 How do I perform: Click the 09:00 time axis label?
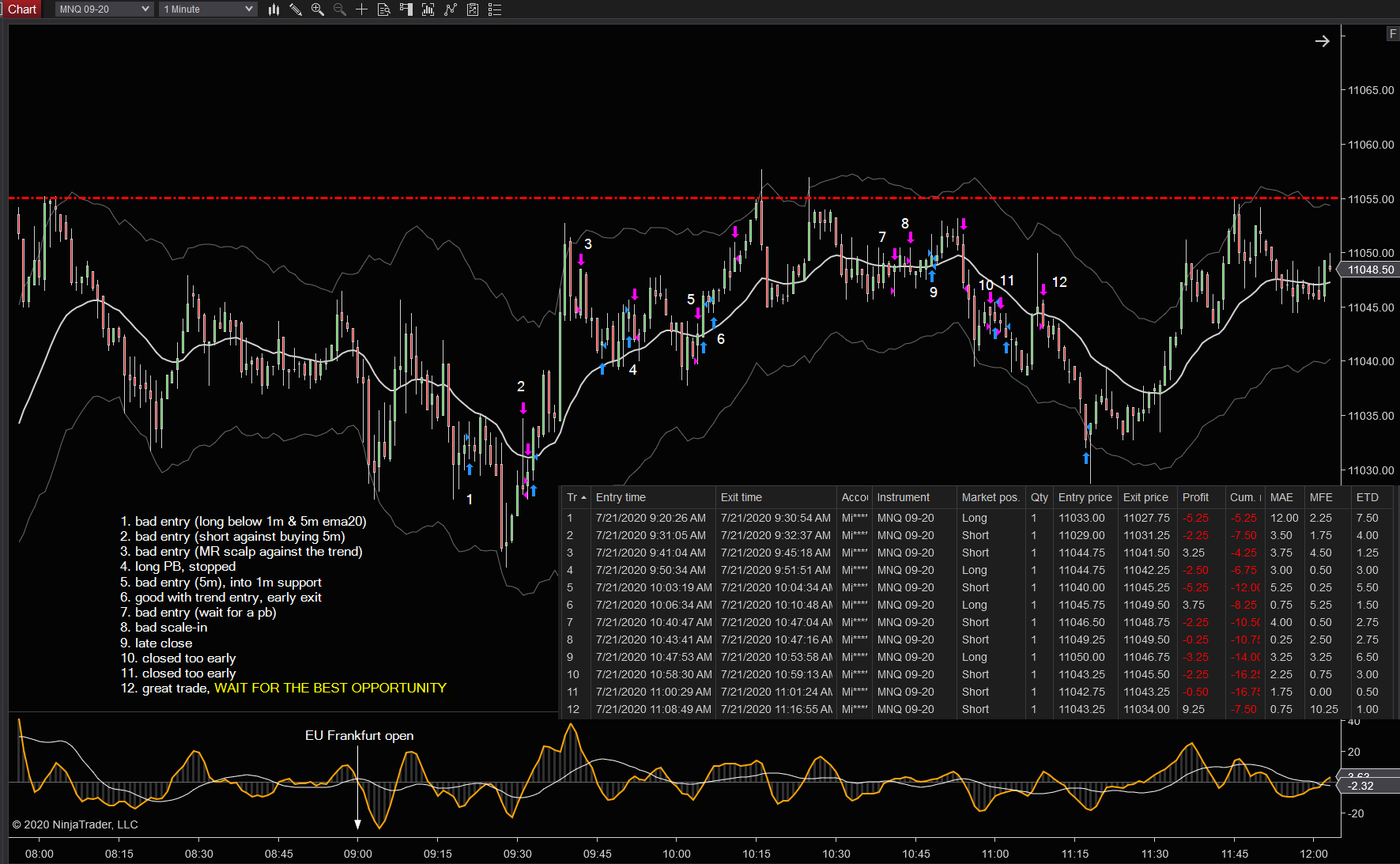(358, 854)
